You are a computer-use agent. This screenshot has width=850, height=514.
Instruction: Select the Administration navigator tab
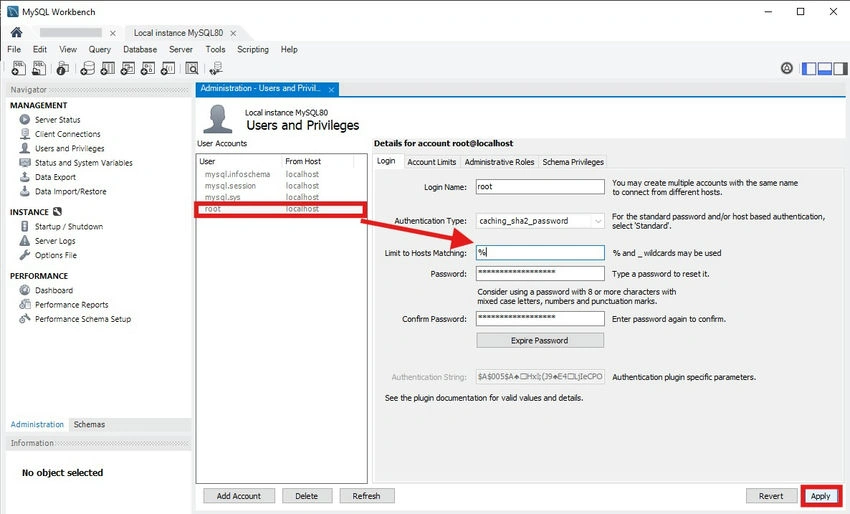click(x=37, y=425)
